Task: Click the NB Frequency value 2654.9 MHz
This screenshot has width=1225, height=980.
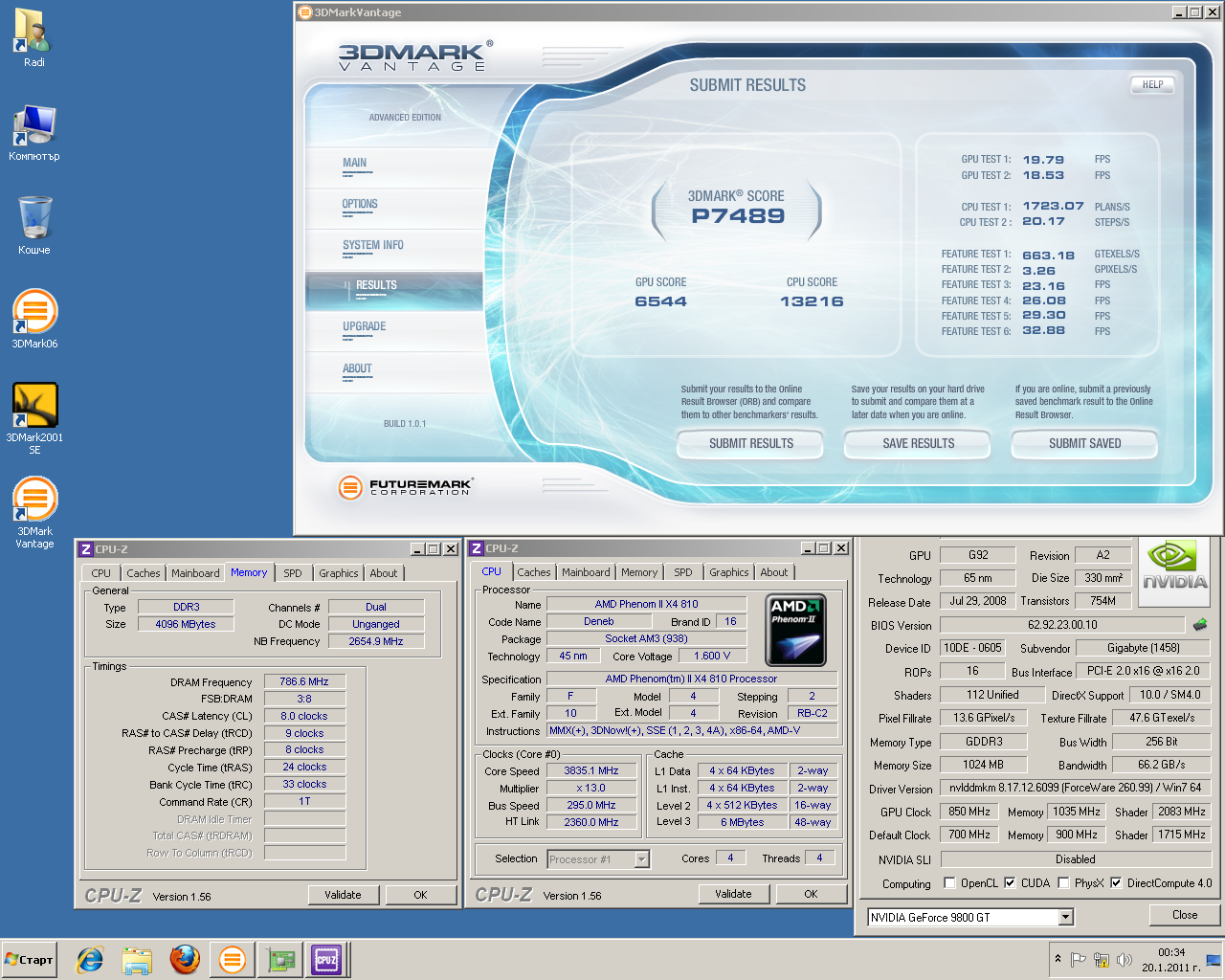Action: tap(376, 641)
